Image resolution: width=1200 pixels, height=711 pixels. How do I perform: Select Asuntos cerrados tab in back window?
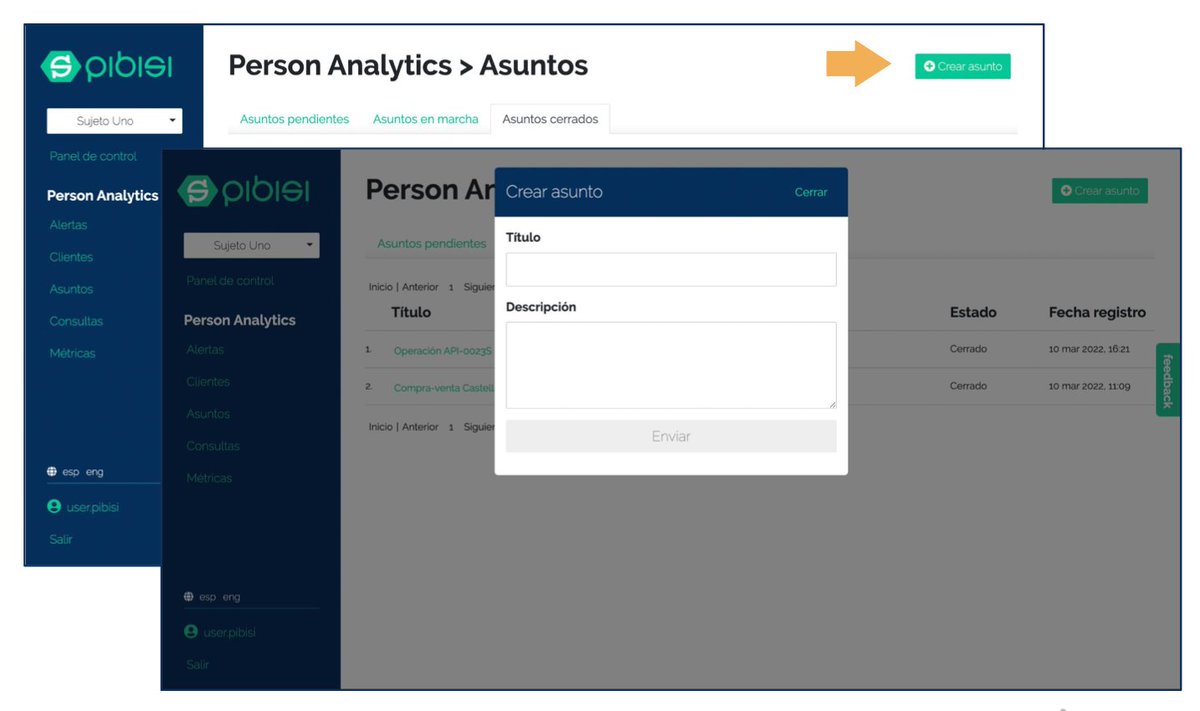(x=550, y=119)
